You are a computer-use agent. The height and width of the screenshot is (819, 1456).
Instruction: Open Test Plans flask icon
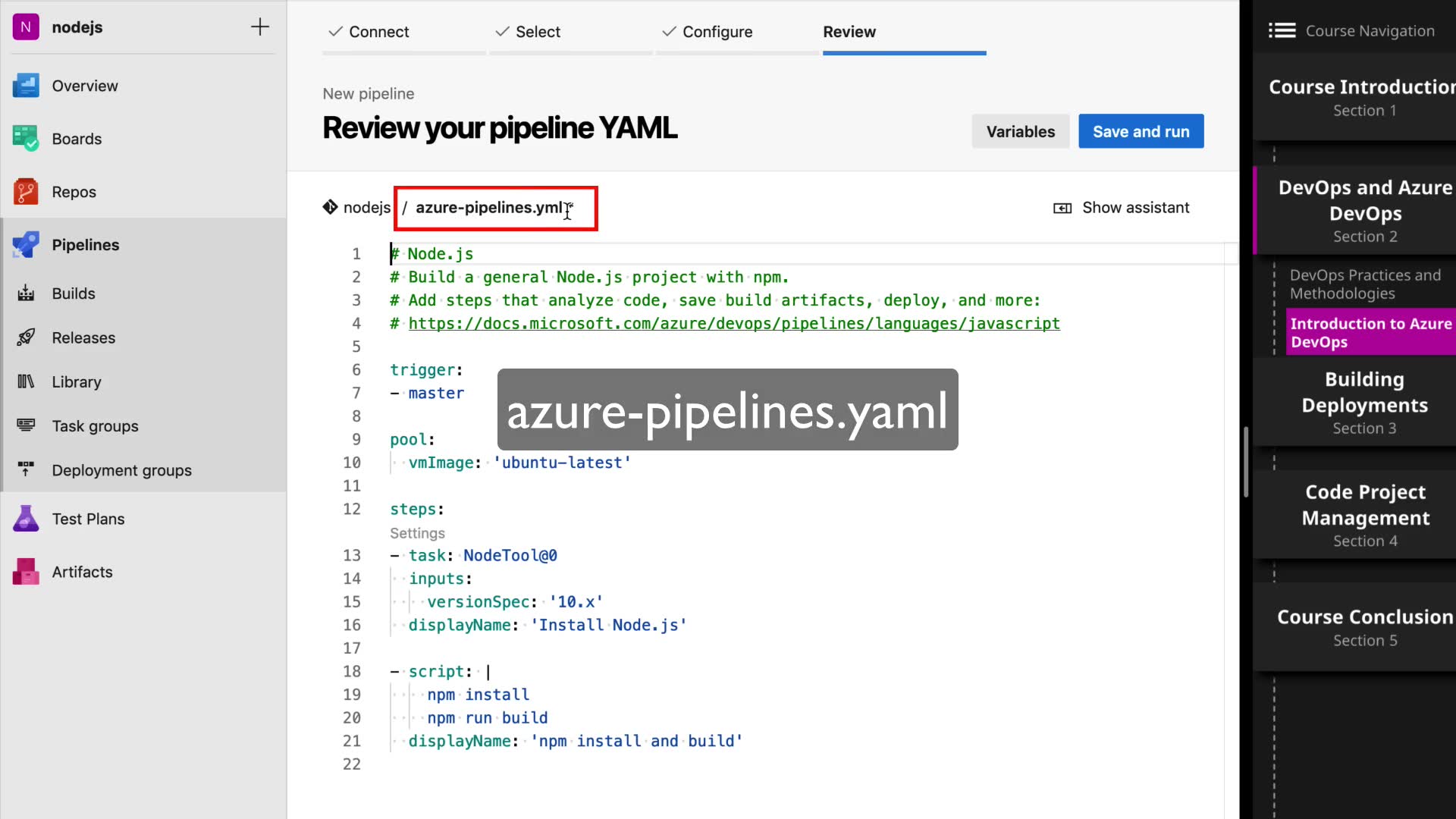click(x=26, y=519)
